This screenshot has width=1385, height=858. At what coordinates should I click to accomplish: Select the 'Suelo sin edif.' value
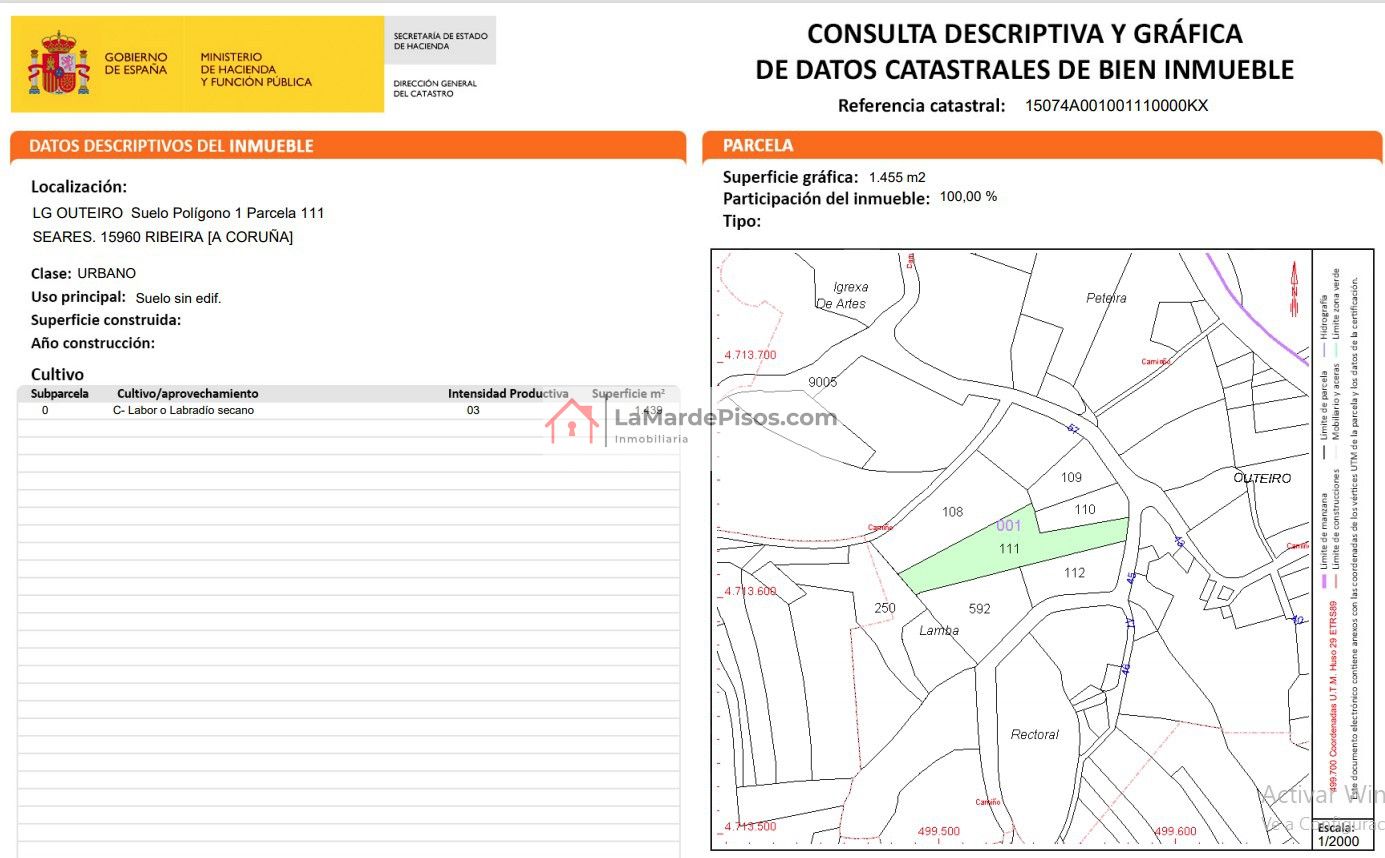coord(178,298)
